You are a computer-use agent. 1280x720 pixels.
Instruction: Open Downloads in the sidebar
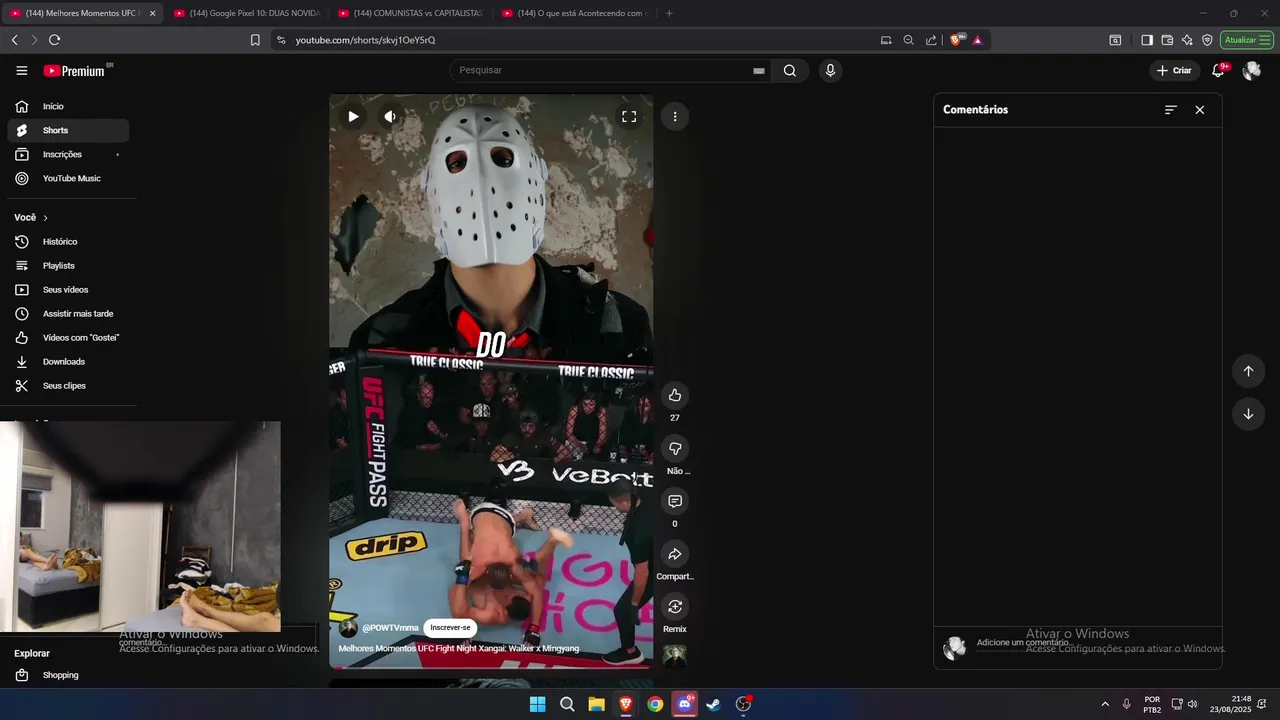(68, 362)
